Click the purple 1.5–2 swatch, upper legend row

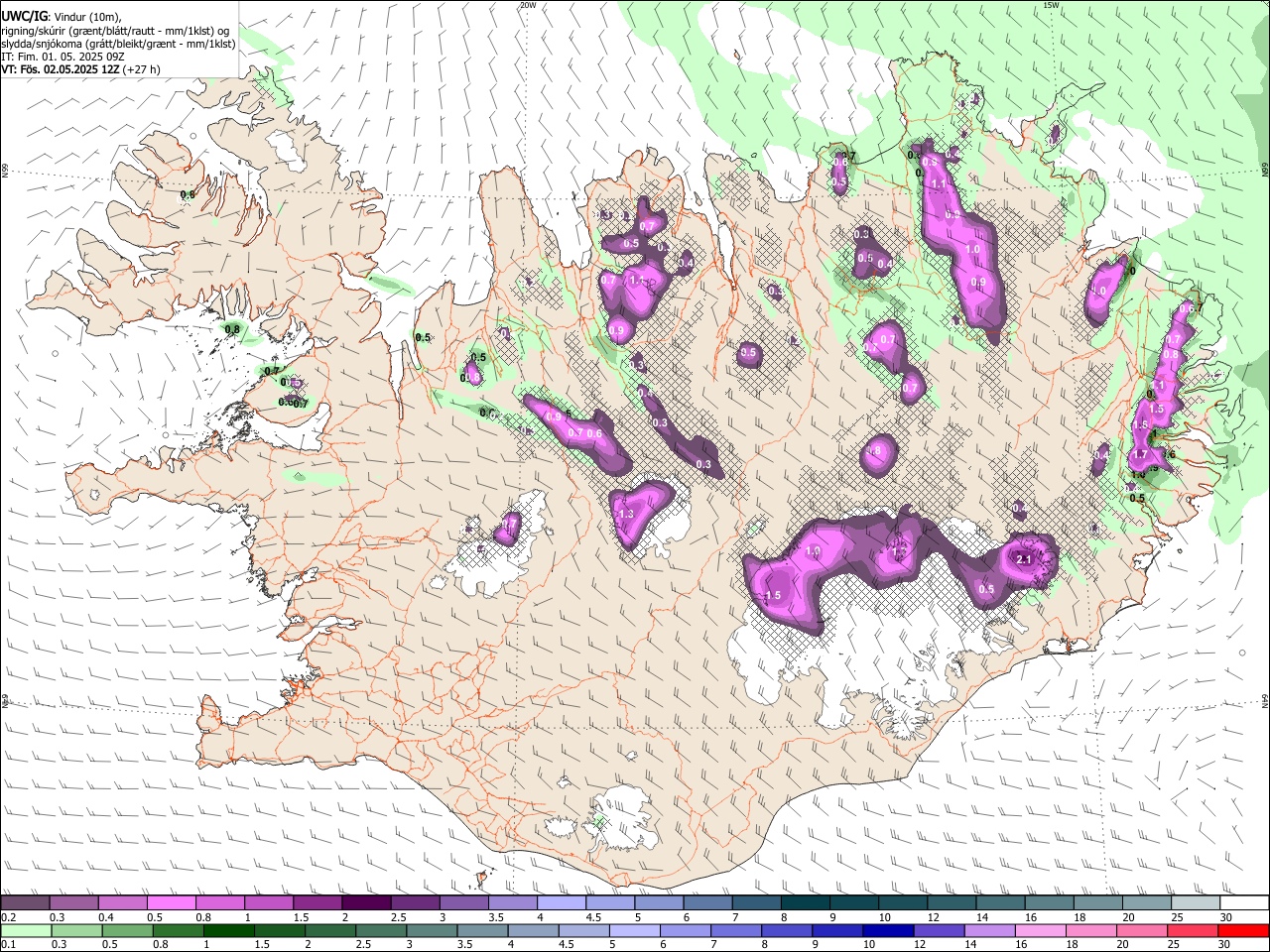(x=317, y=903)
